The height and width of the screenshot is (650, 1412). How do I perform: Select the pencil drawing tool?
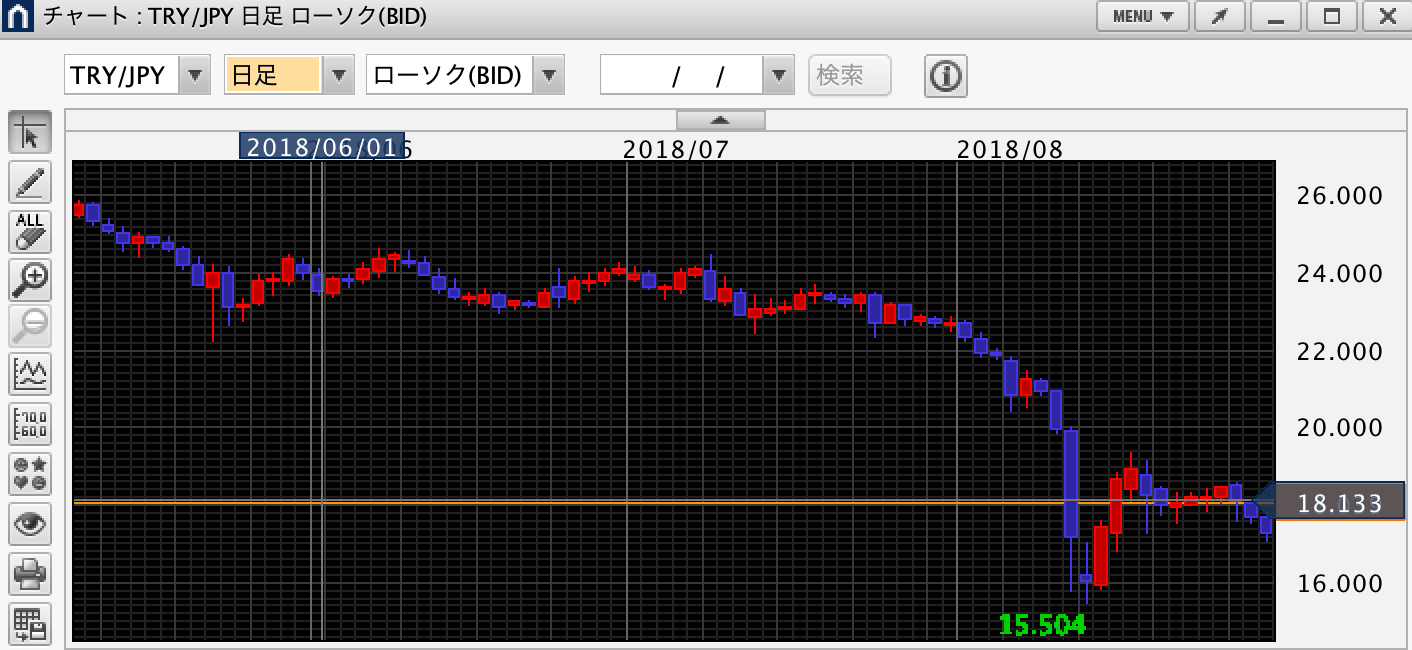pyautogui.click(x=30, y=182)
